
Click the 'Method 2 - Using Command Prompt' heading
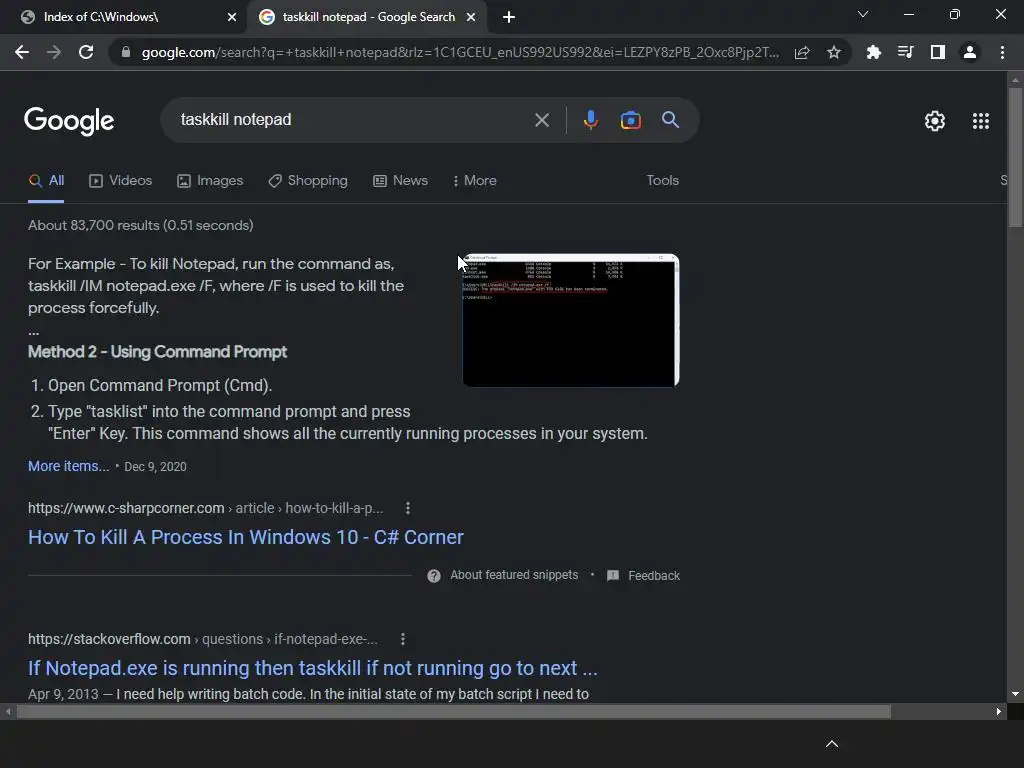coord(157,352)
